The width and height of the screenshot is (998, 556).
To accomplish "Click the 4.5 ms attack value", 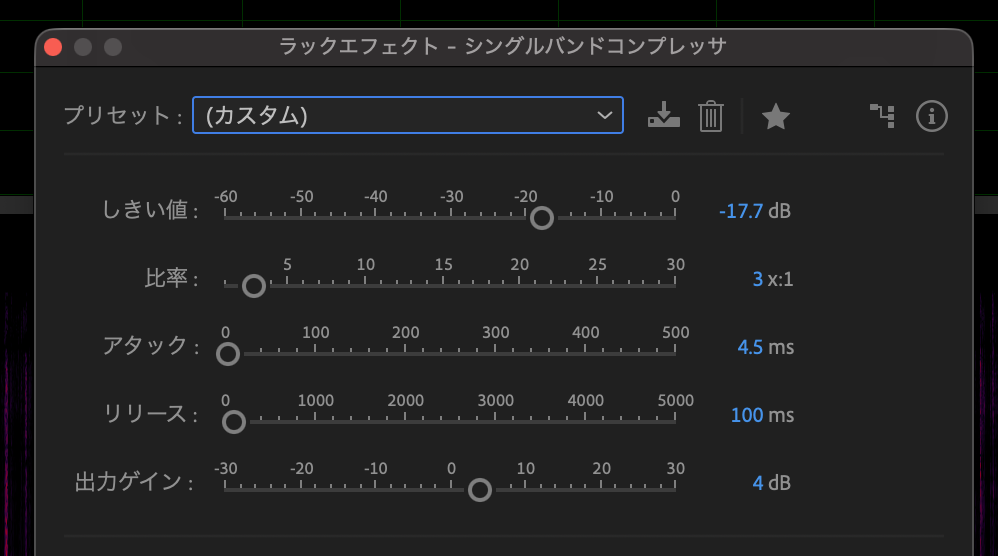I will [x=750, y=347].
